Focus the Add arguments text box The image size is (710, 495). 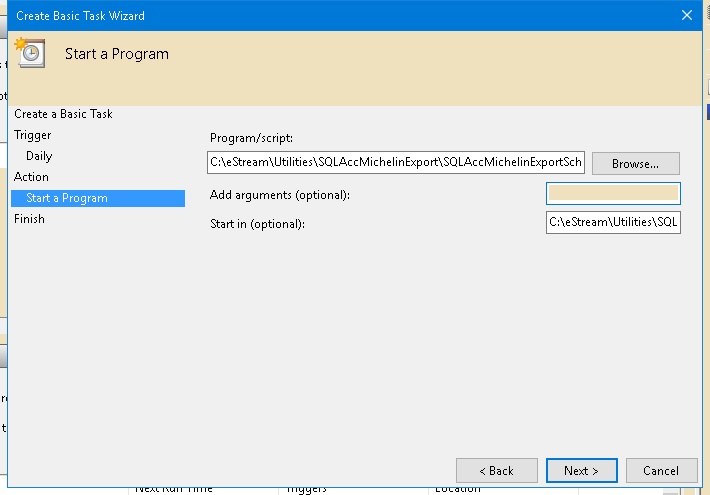pos(613,194)
